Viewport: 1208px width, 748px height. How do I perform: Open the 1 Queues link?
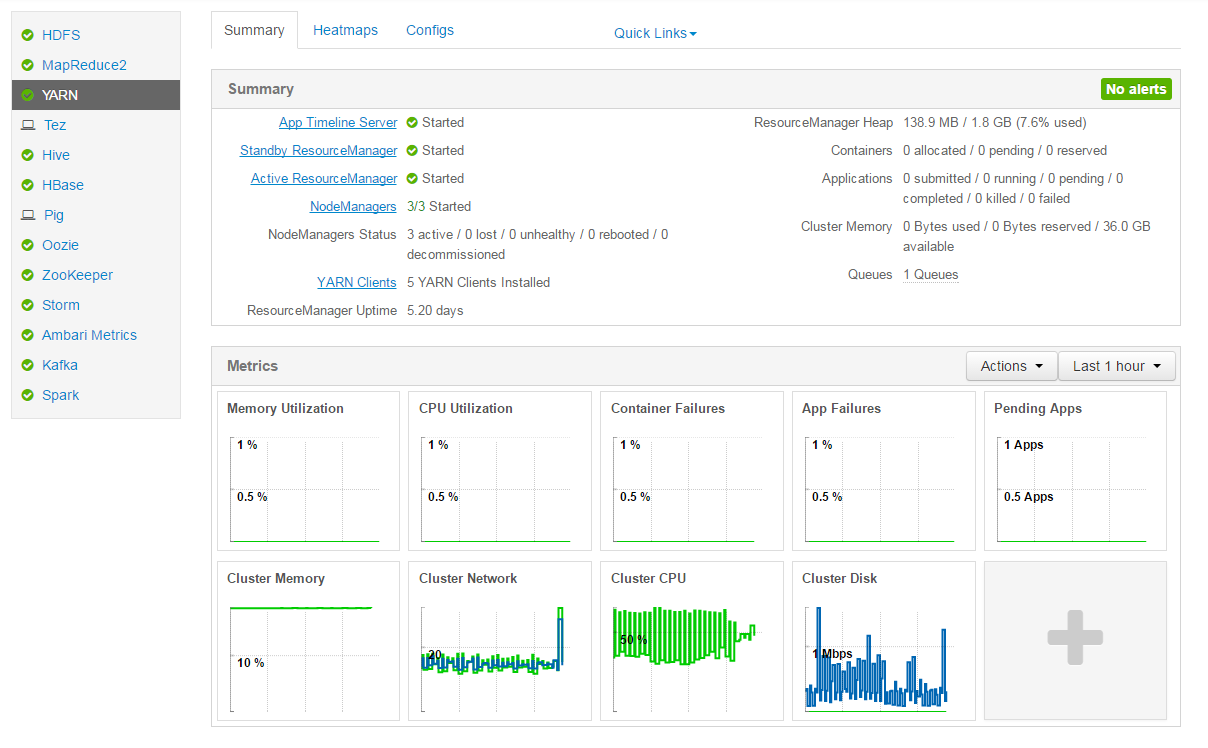(x=930, y=275)
